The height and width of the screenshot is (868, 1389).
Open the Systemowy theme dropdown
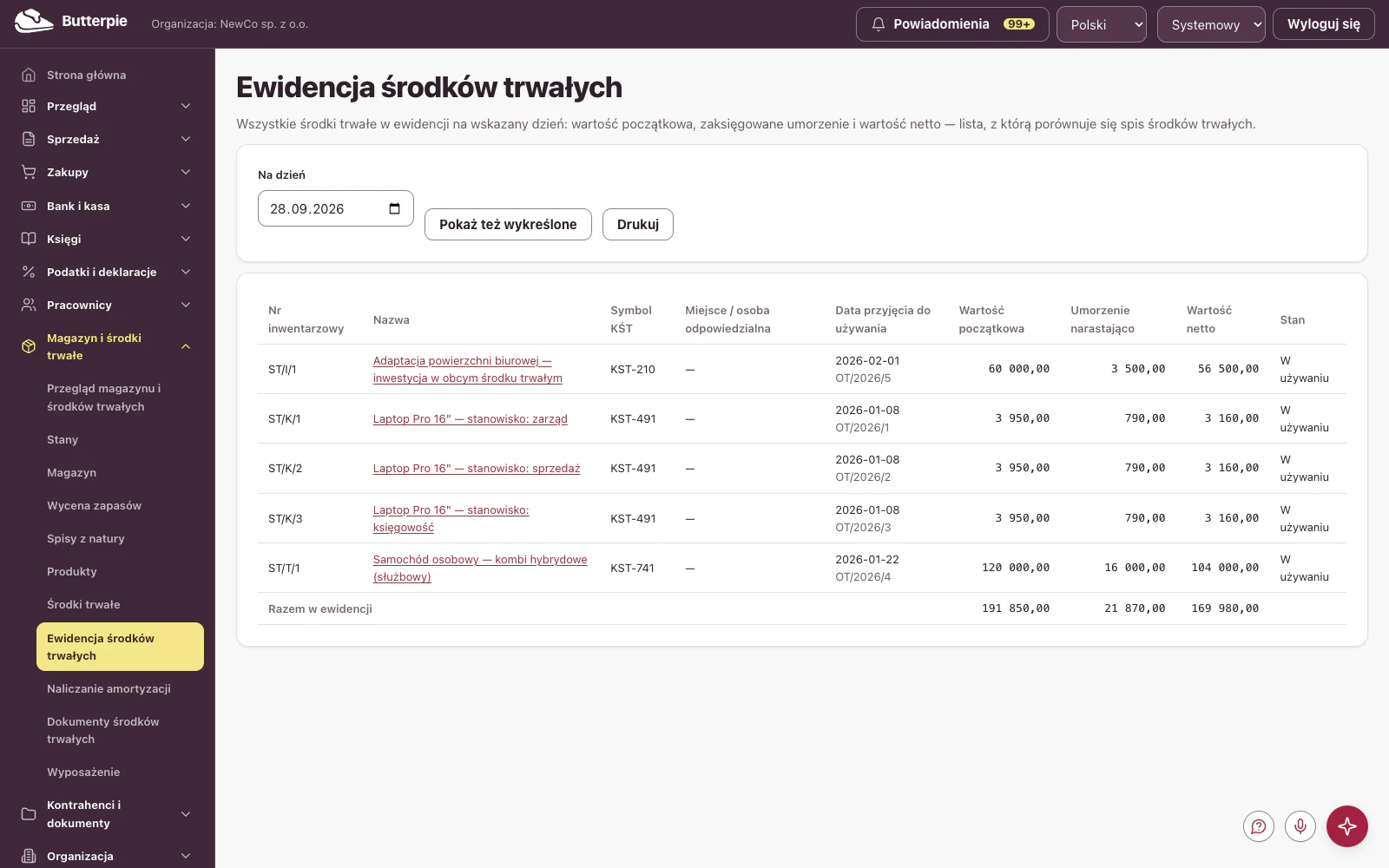point(1211,24)
